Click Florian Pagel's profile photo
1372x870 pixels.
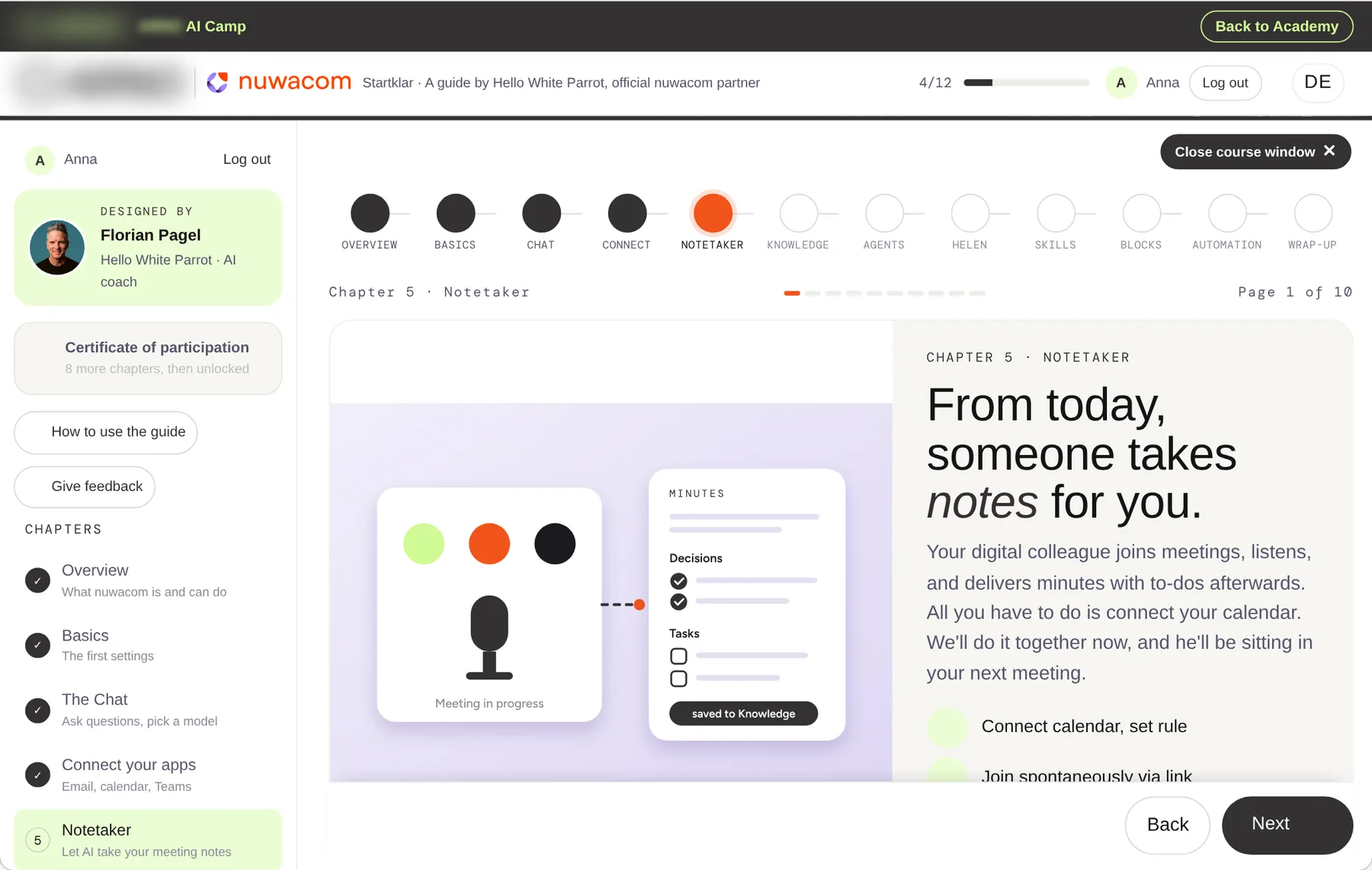[57, 248]
